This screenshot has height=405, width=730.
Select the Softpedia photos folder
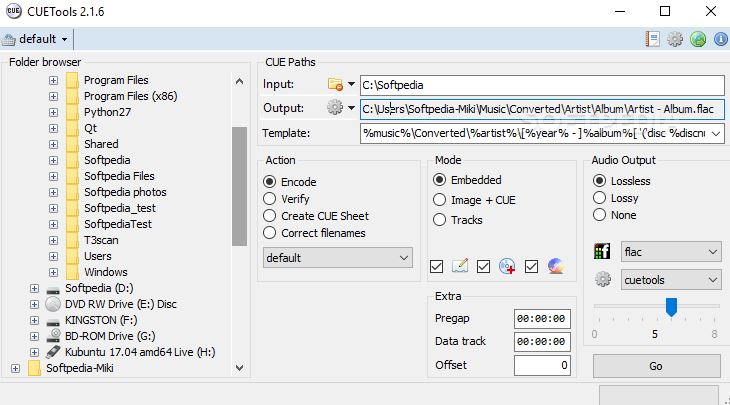tap(125, 192)
